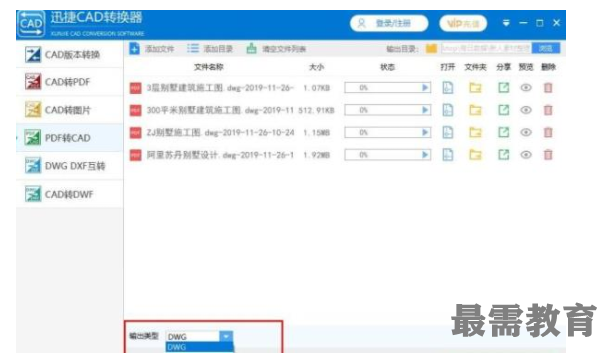Select file name ZJ别墅施工图.dwg-2019-11-26-10-24
Screen dimensions: 603x360
[220, 132]
